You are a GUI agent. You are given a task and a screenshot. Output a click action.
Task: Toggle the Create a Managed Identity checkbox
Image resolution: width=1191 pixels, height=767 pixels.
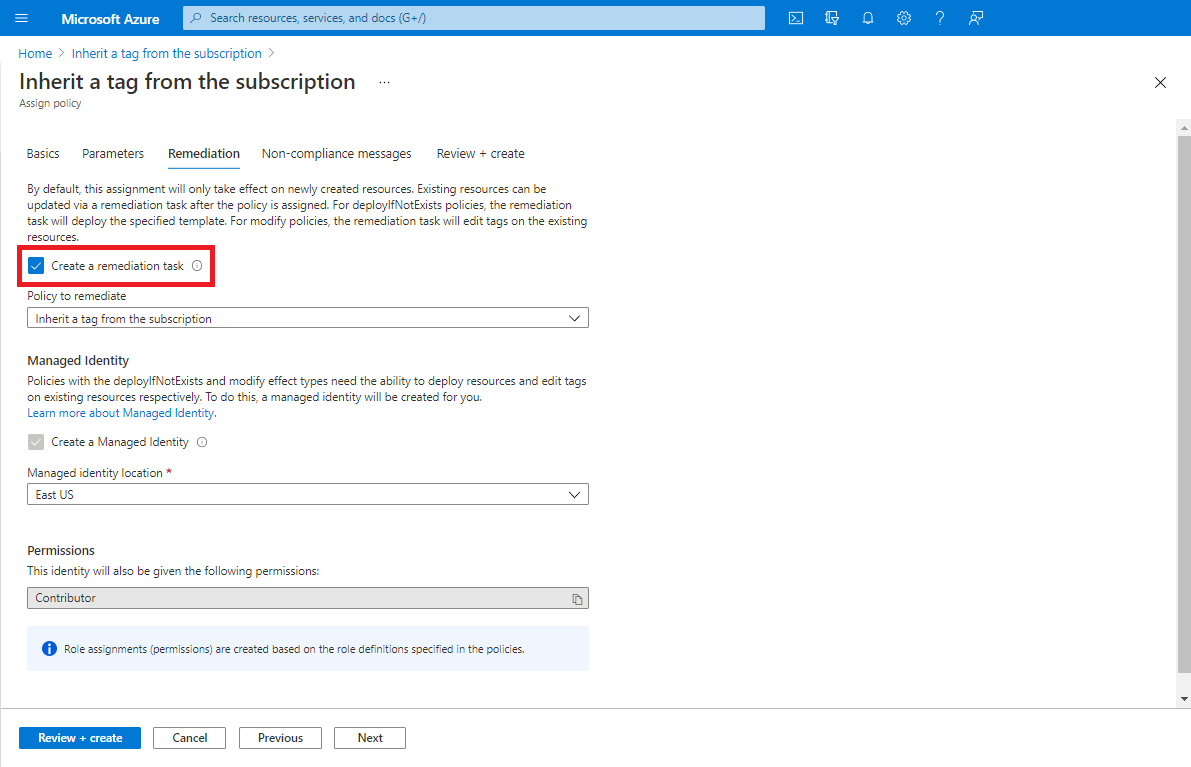36,442
